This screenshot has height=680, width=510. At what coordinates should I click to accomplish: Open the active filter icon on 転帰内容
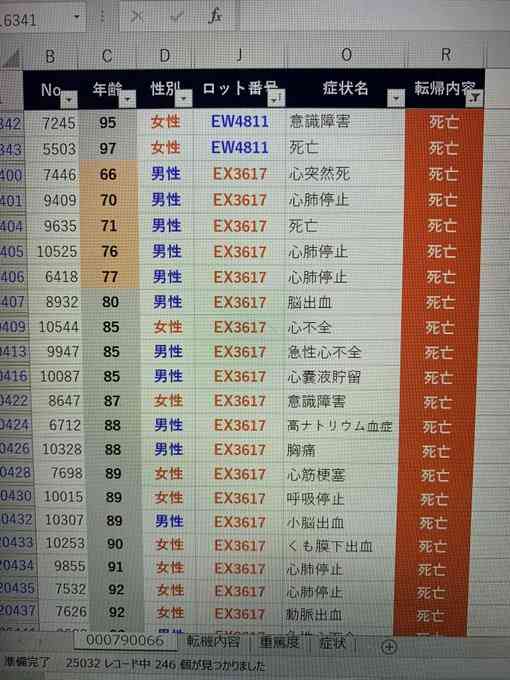(474, 98)
